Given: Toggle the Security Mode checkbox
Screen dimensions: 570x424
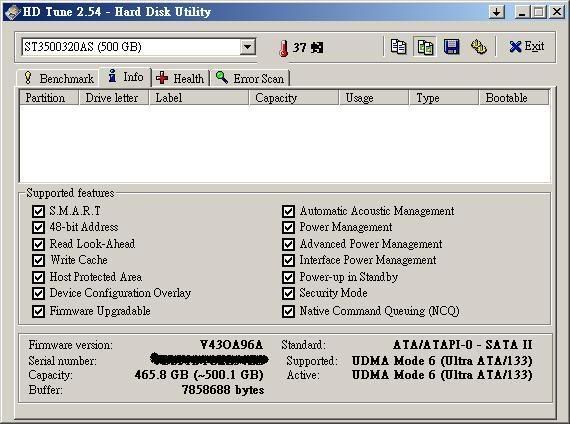Looking at the screenshot, I should 288,293.
